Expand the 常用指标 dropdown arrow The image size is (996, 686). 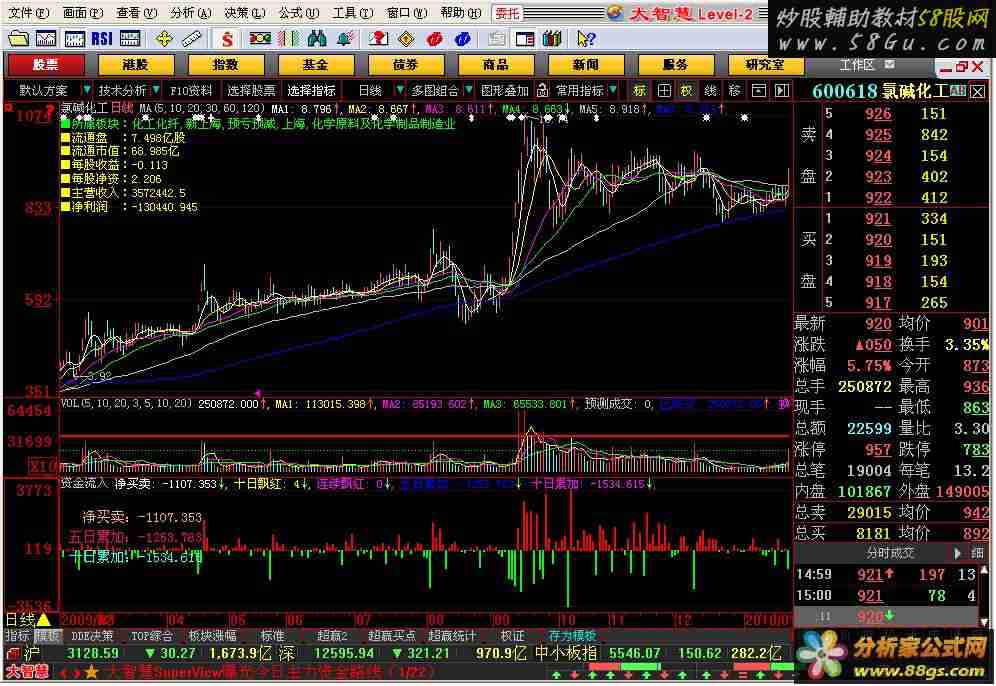613,91
